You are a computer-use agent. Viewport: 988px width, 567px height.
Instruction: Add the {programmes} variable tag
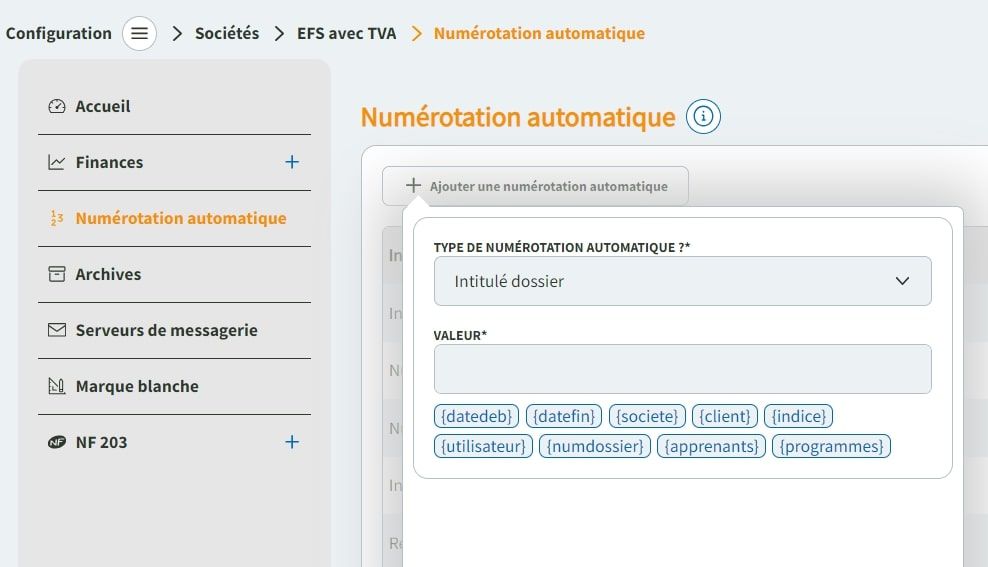(831, 446)
